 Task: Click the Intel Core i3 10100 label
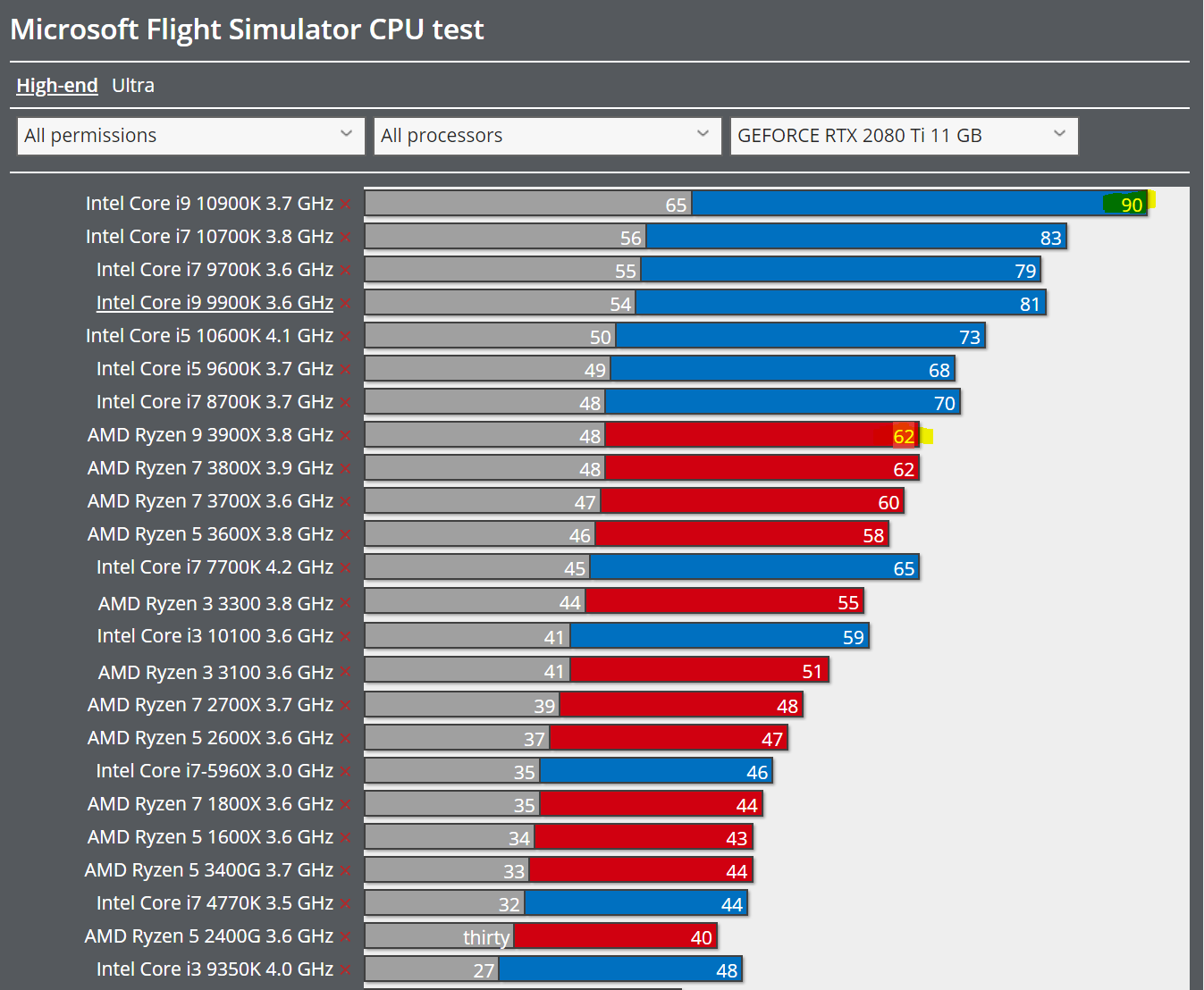(x=215, y=636)
